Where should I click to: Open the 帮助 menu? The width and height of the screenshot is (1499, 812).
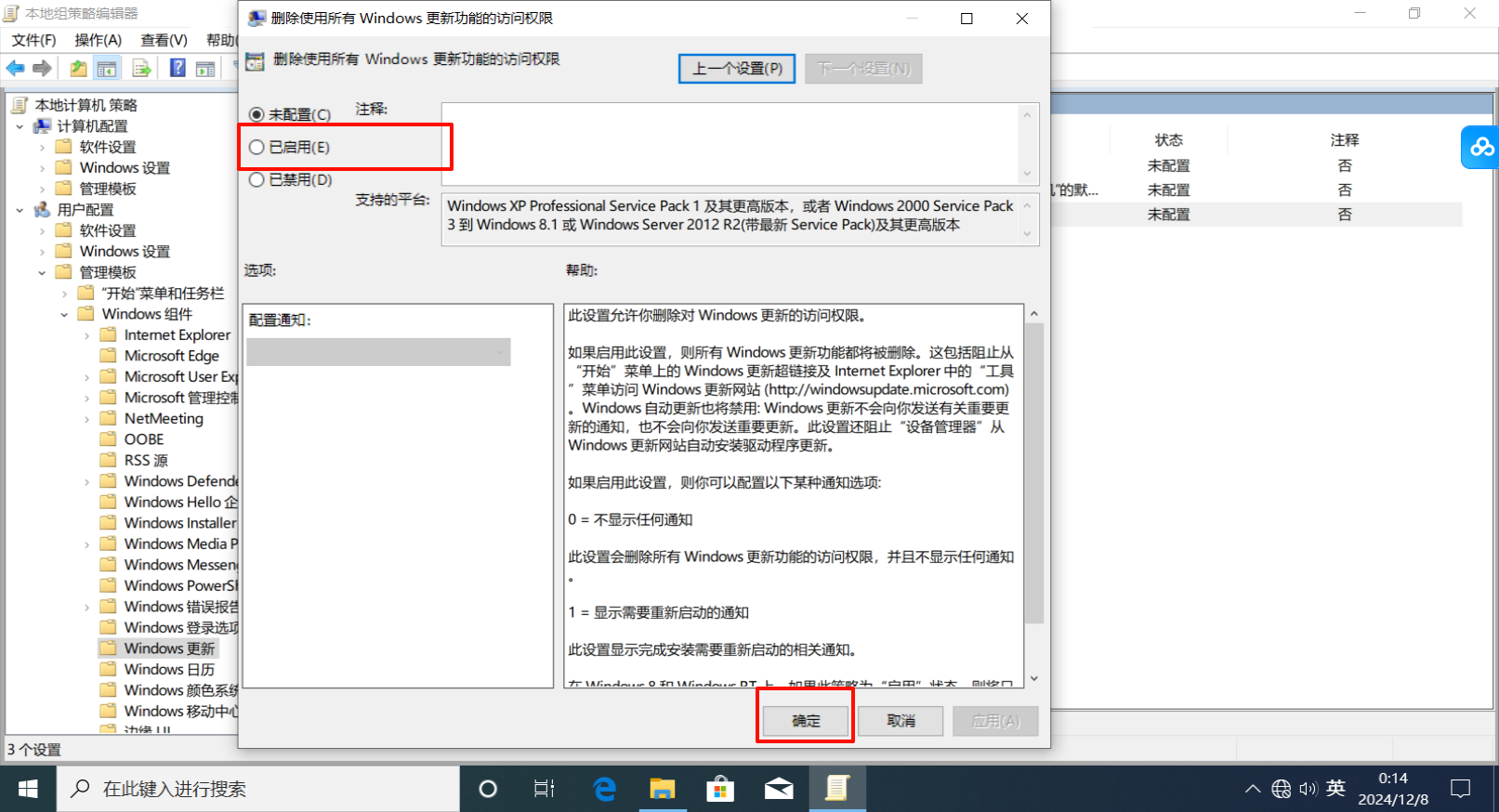[221, 40]
